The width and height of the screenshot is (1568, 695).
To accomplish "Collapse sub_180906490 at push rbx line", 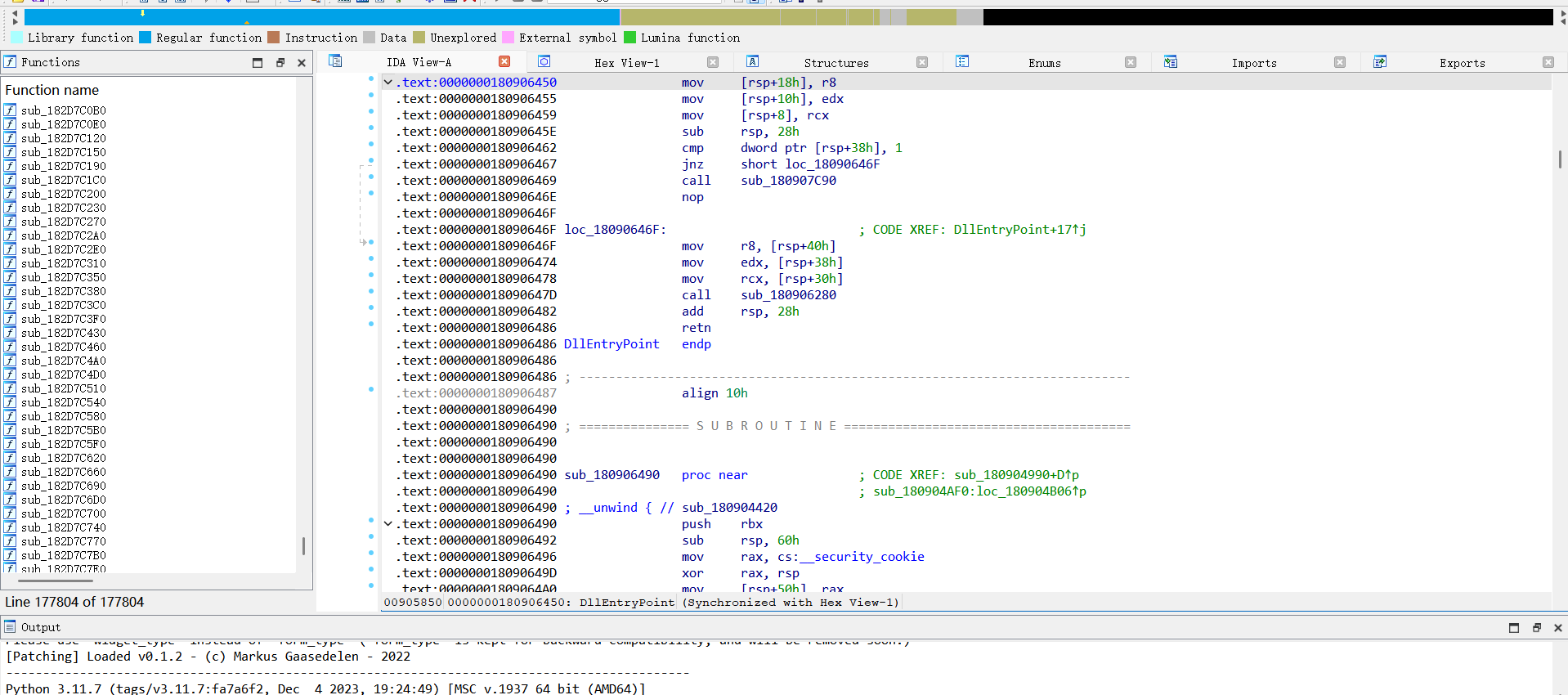I will pos(388,523).
